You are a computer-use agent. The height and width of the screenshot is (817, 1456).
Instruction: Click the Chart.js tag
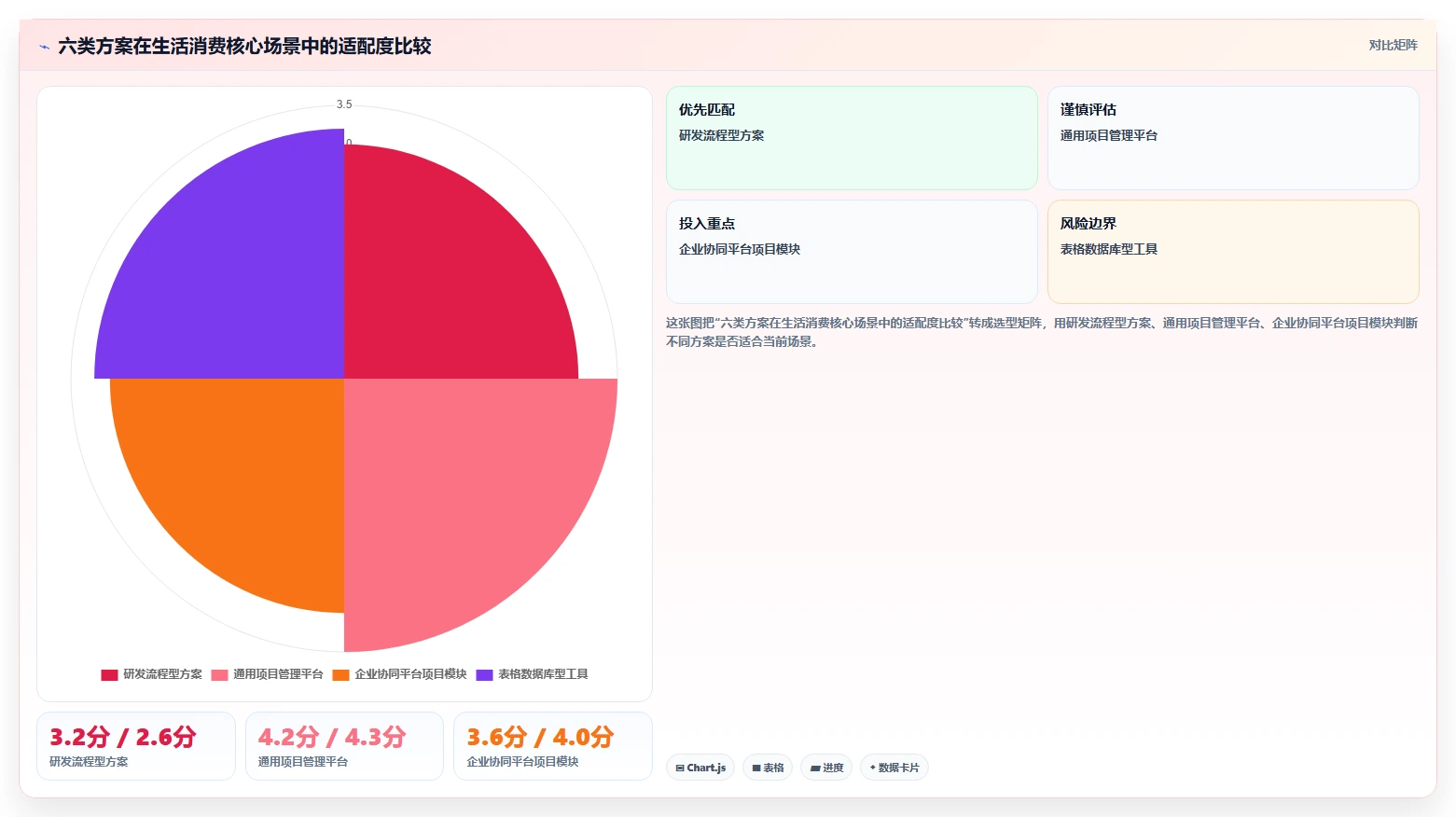700,768
